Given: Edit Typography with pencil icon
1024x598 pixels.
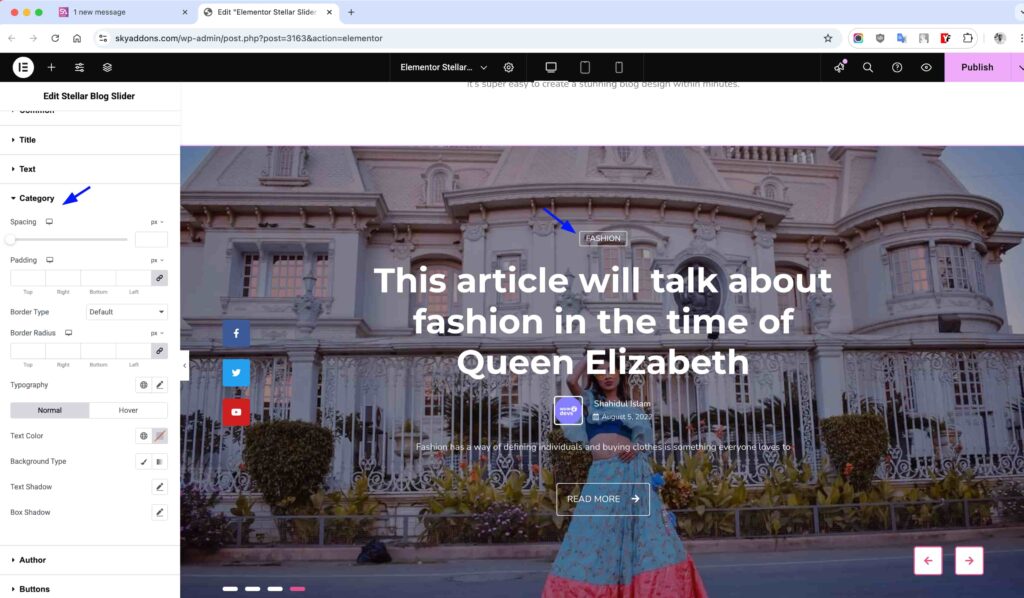Looking at the screenshot, I should click(x=159, y=385).
